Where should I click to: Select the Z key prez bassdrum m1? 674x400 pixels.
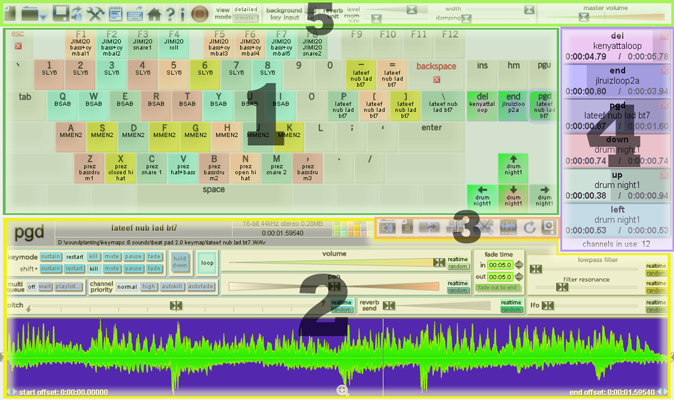click(90, 167)
